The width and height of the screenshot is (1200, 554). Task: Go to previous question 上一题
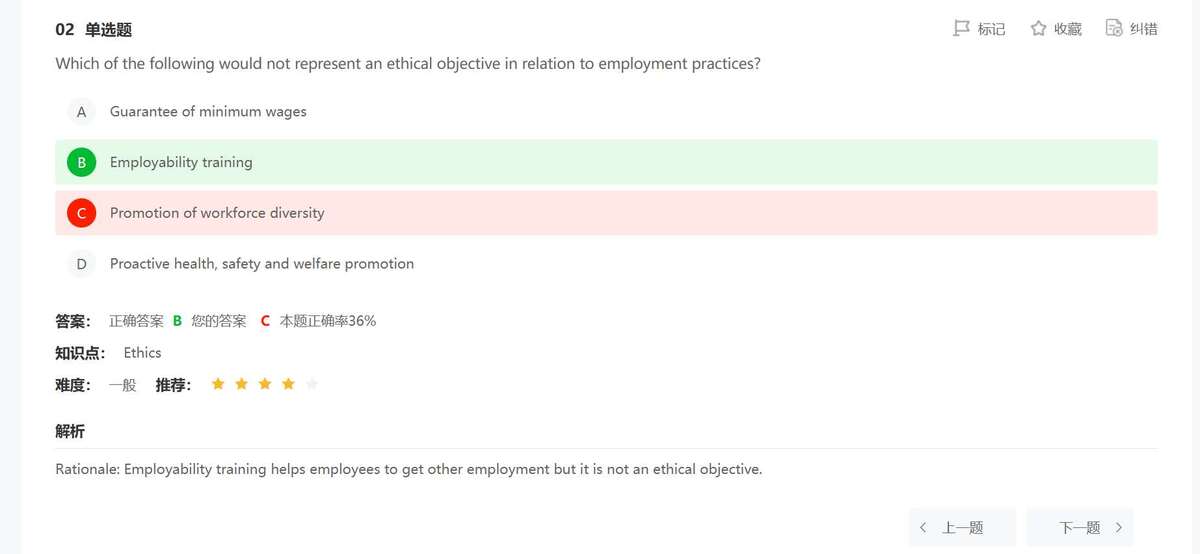click(962, 527)
